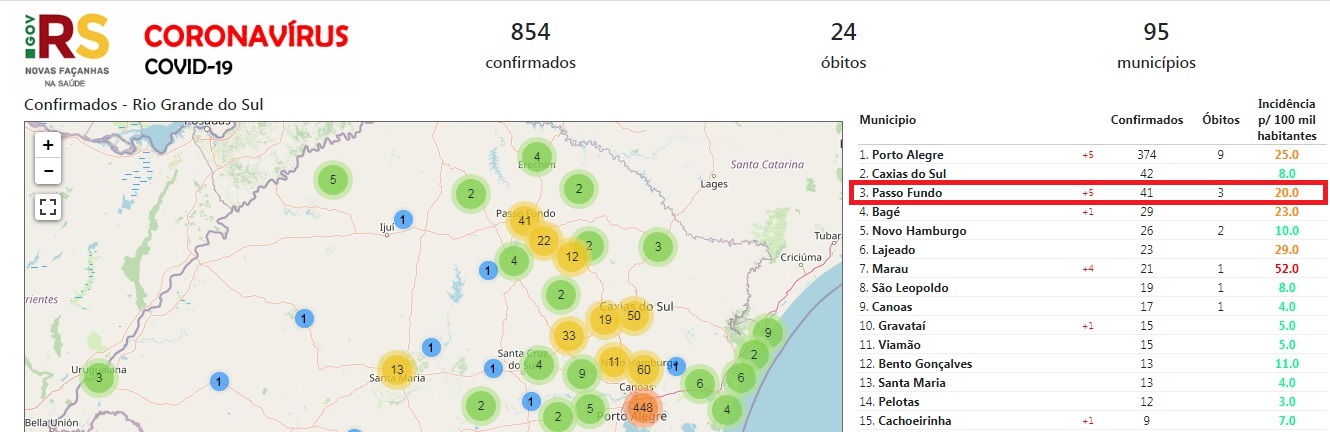The height and width of the screenshot is (432, 1330).
Task: Click the map heading Confirmados - Rio Grande do Sul
Action: [143, 104]
